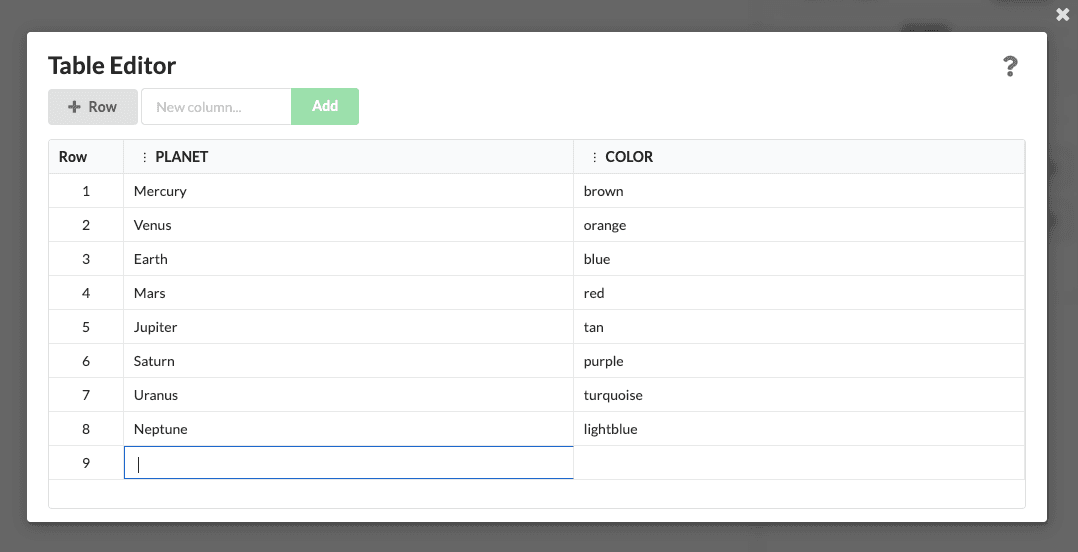Click the empty COLOR cell in row 9

click(x=798, y=463)
